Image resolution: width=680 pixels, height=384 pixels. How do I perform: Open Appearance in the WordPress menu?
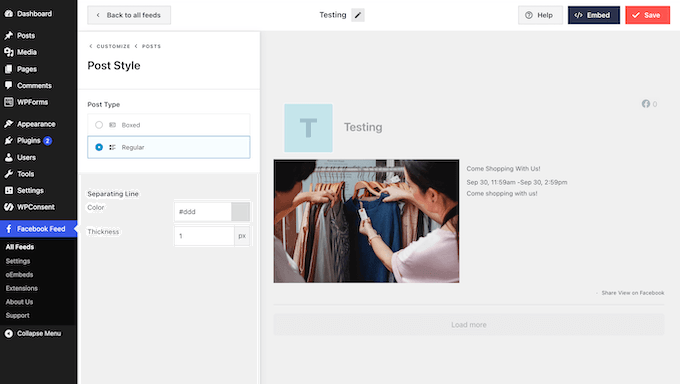[x=36, y=124]
